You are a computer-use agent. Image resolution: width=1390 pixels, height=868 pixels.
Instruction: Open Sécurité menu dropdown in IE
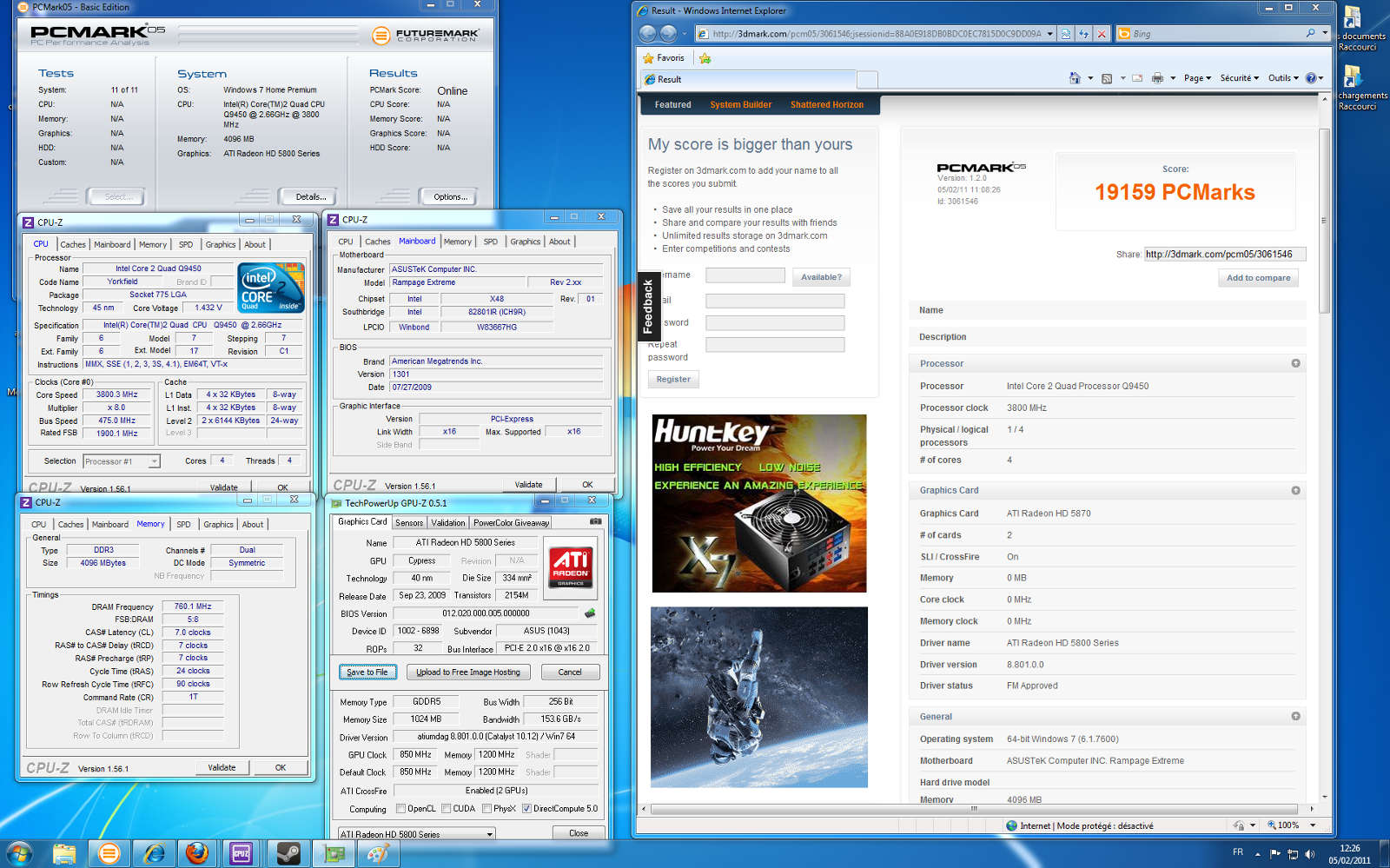point(1240,78)
